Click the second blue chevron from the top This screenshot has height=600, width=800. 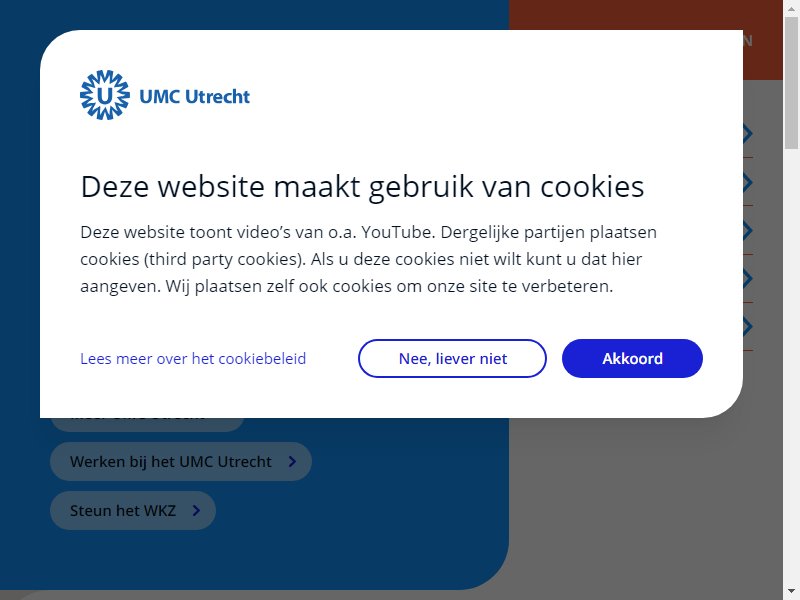coord(747,182)
